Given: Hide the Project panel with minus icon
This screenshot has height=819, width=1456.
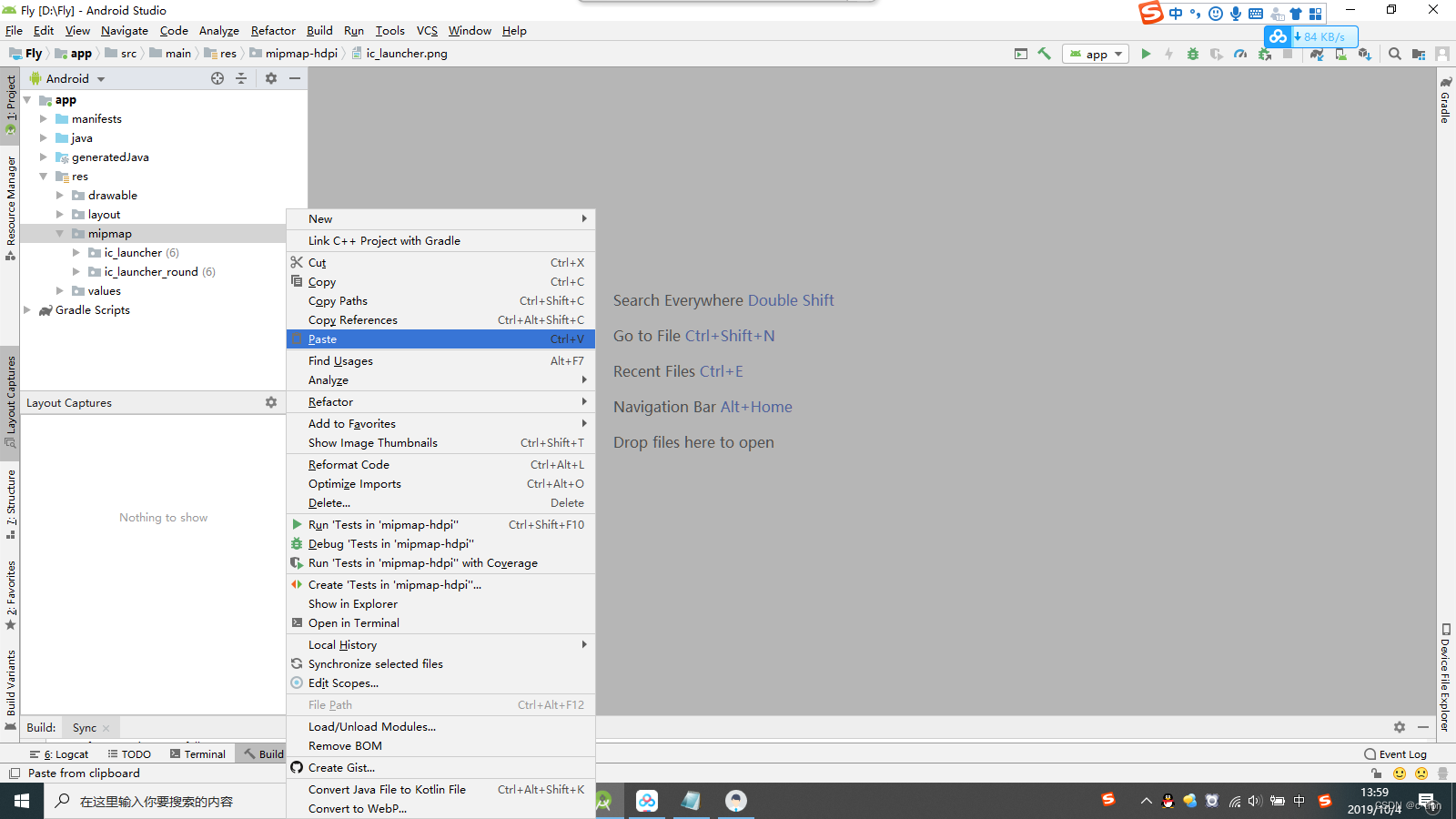Looking at the screenshot, I should pyautogui.click(x=295, y=78).
